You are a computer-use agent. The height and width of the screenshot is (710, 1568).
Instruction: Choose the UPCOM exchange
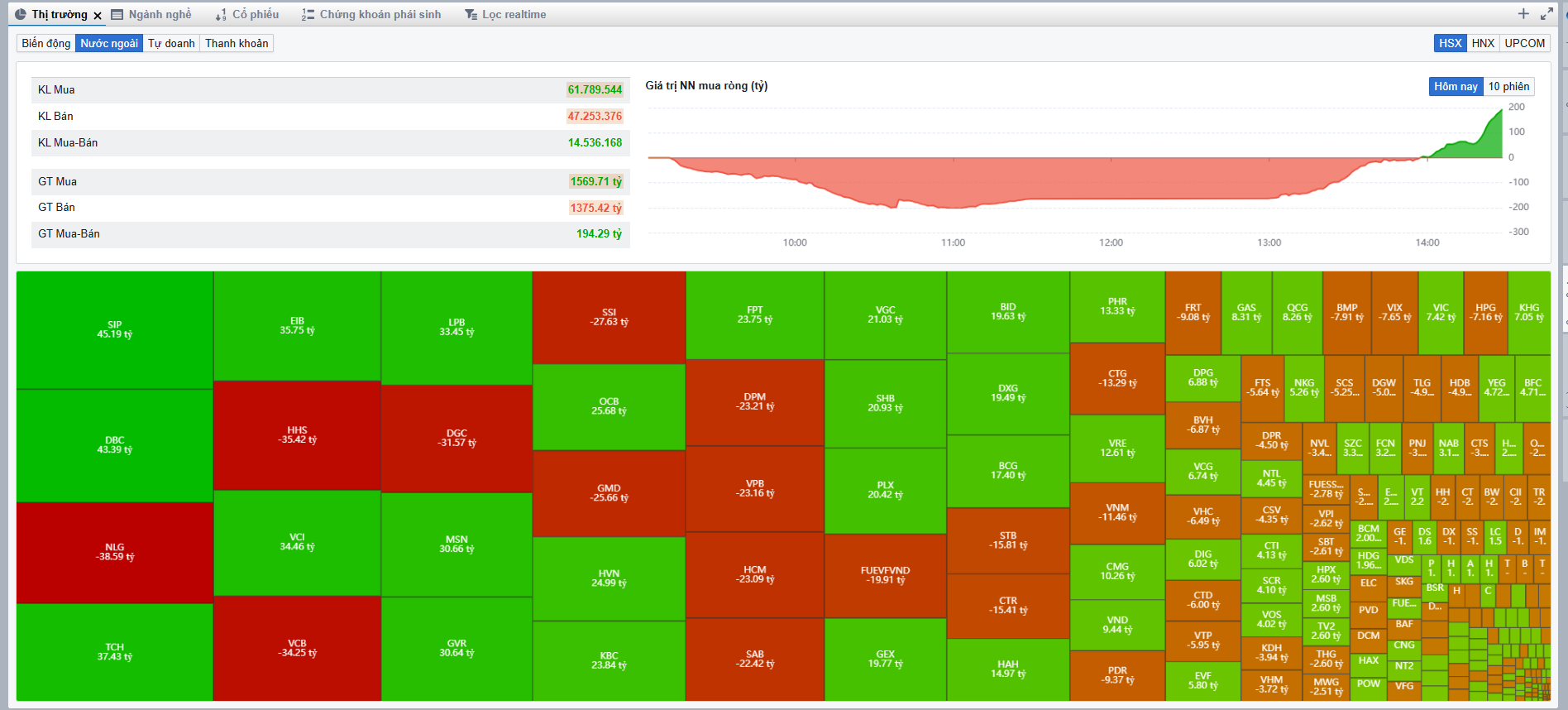click(1524, 43)
